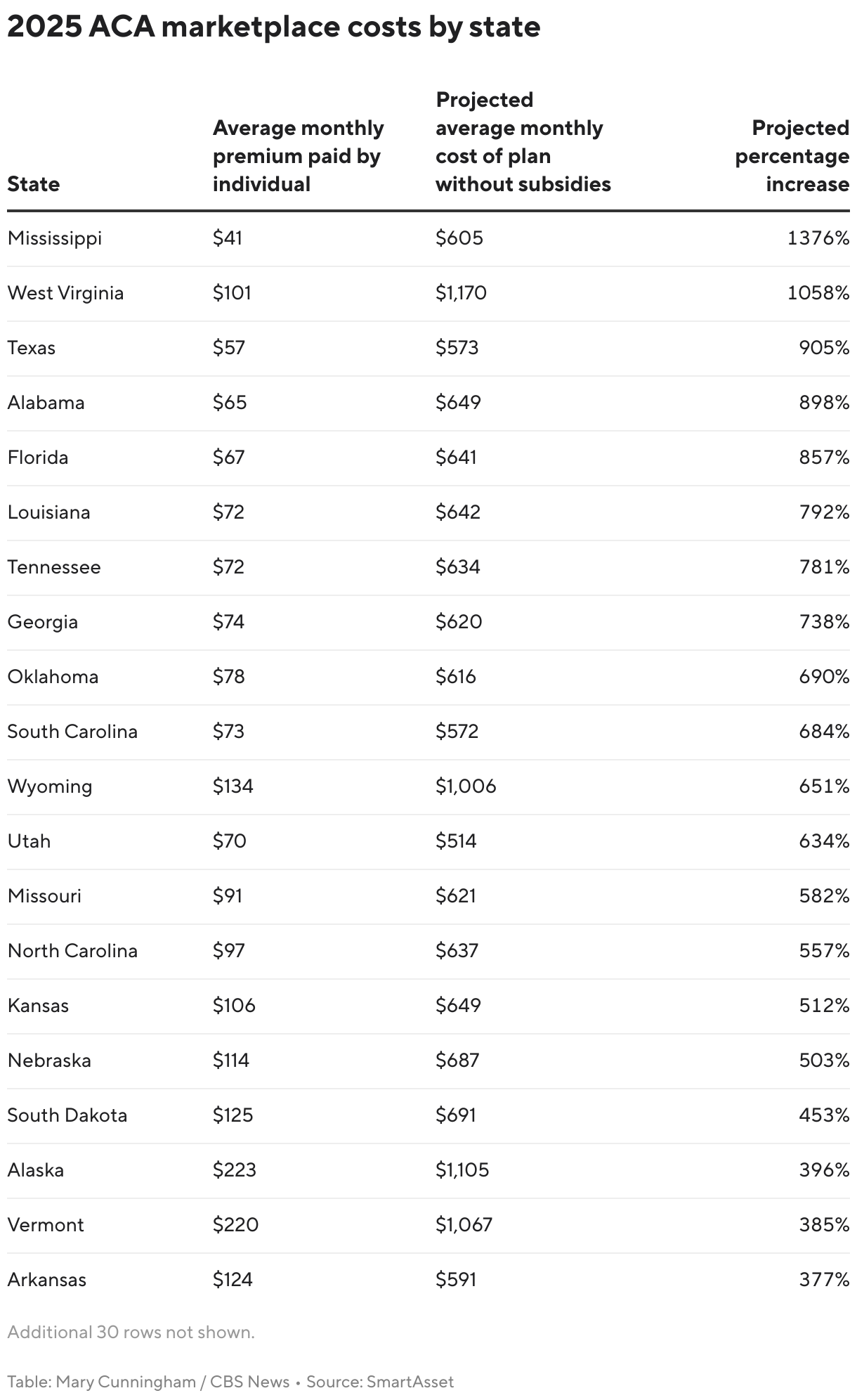857x1400 pixels.
Task: Select Alaska's $1,105 cost cell
Action: [x=462, y=1170]
